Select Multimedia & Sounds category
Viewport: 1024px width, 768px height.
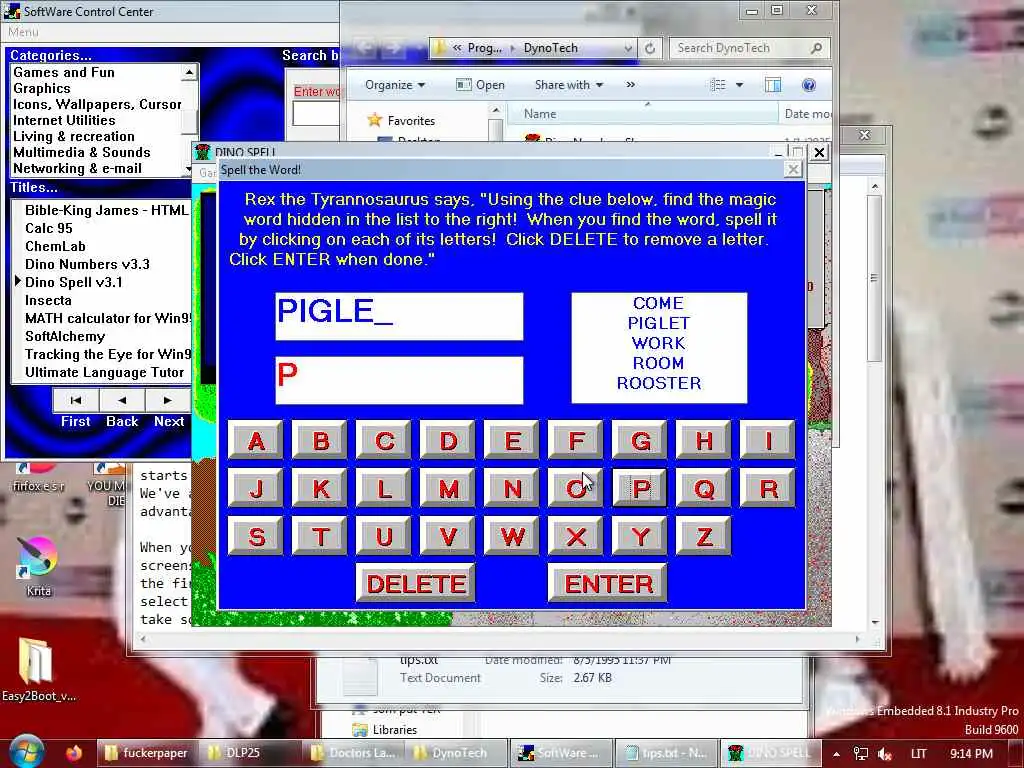point(82,152)
